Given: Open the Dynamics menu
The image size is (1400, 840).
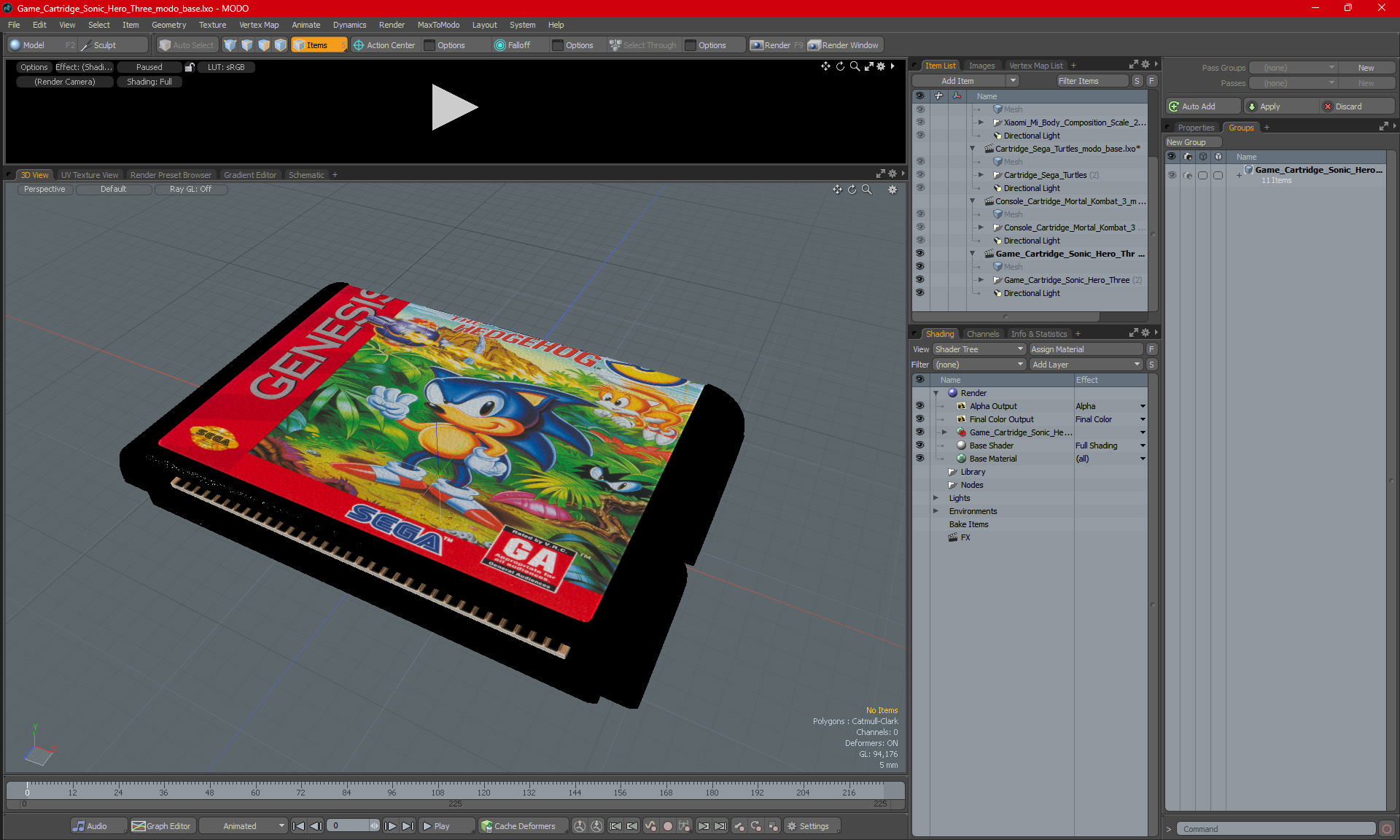Looking at the screenshot, I should point(350,25).
